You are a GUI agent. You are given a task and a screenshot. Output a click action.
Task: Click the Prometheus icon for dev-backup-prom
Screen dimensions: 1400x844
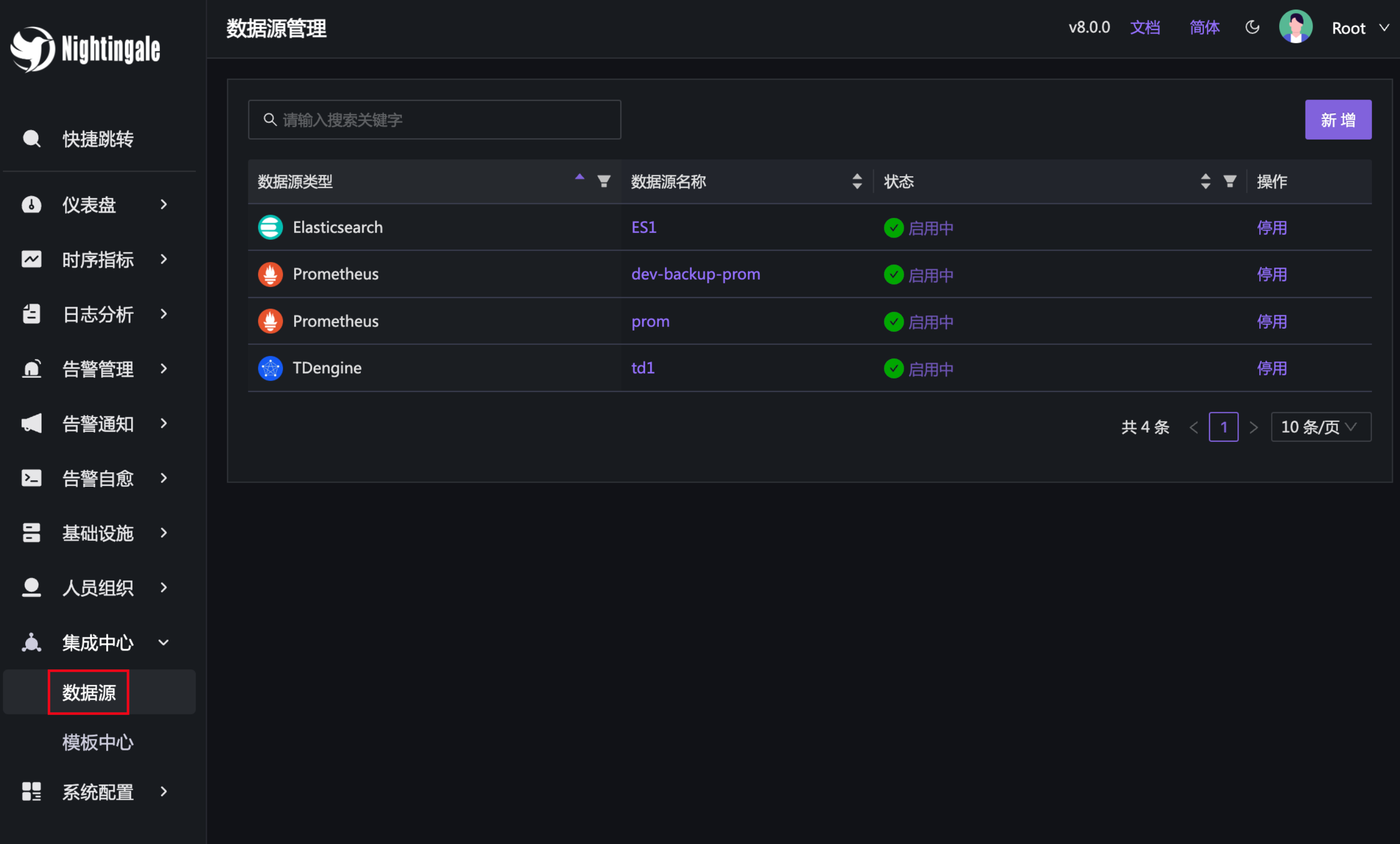click(270, 274)
